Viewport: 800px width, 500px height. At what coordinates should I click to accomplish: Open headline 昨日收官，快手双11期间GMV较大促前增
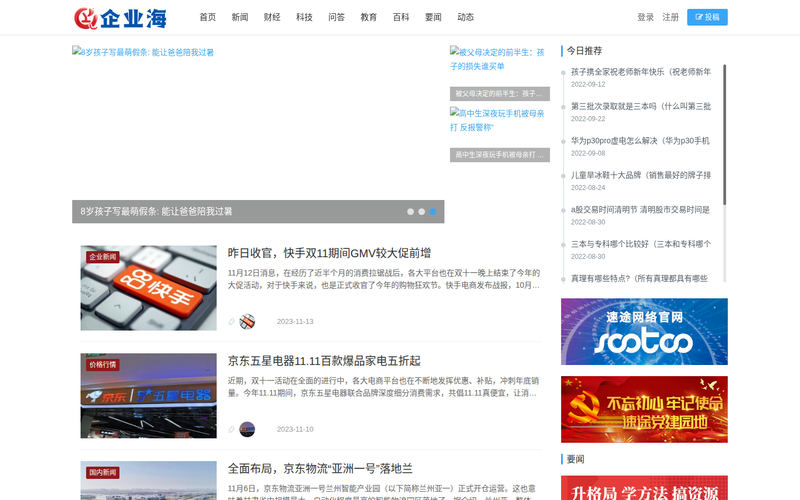329,253
